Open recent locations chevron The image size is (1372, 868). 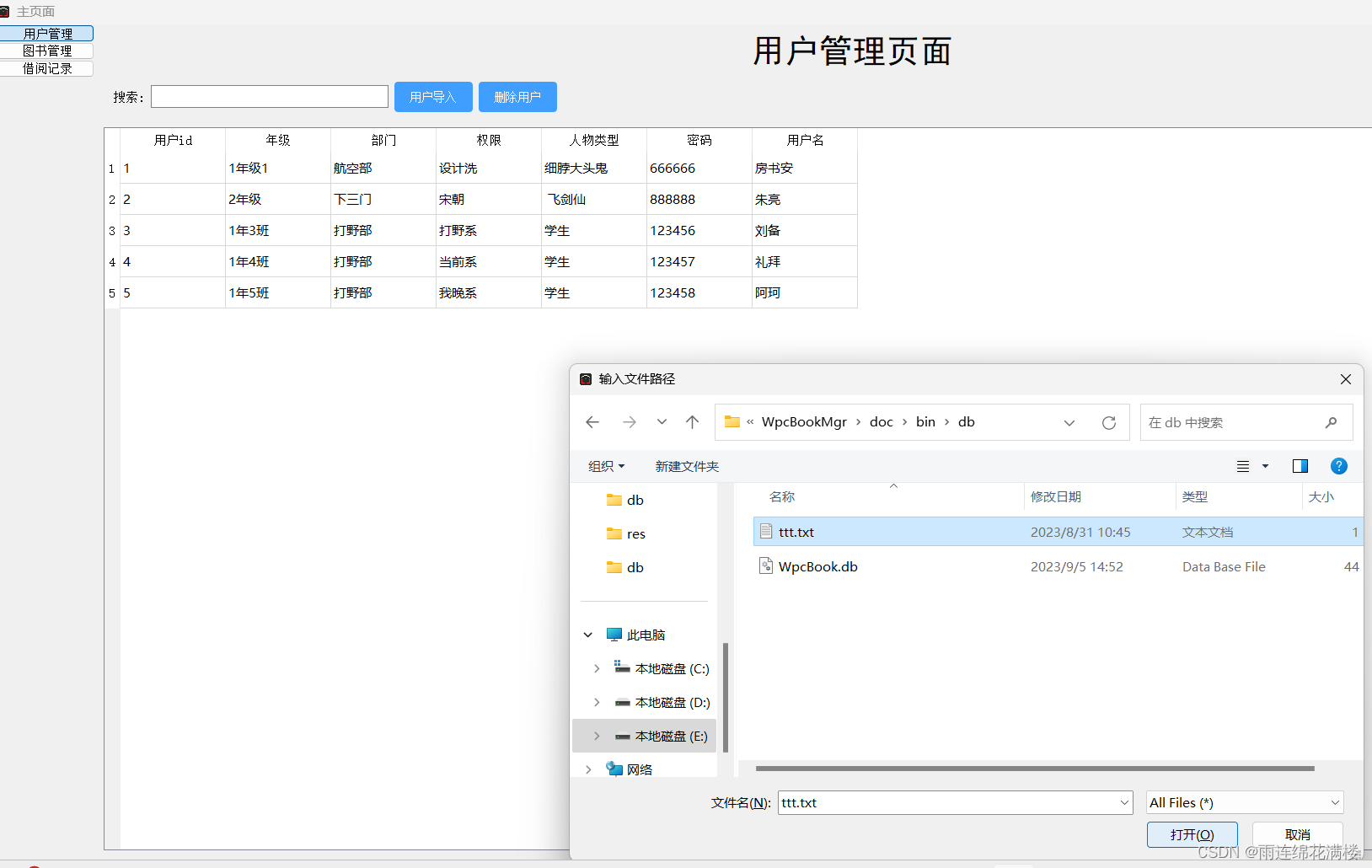662,422
